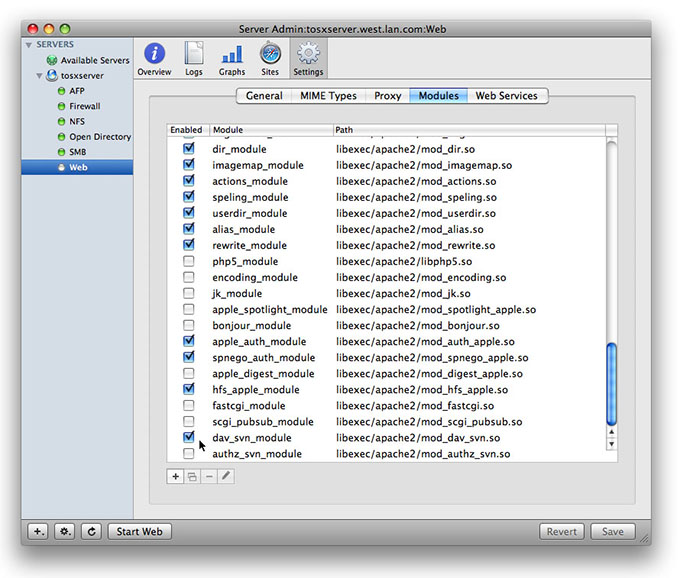680x578 pixels.
Task: Click the AFP green status dot
Action: 62,91
